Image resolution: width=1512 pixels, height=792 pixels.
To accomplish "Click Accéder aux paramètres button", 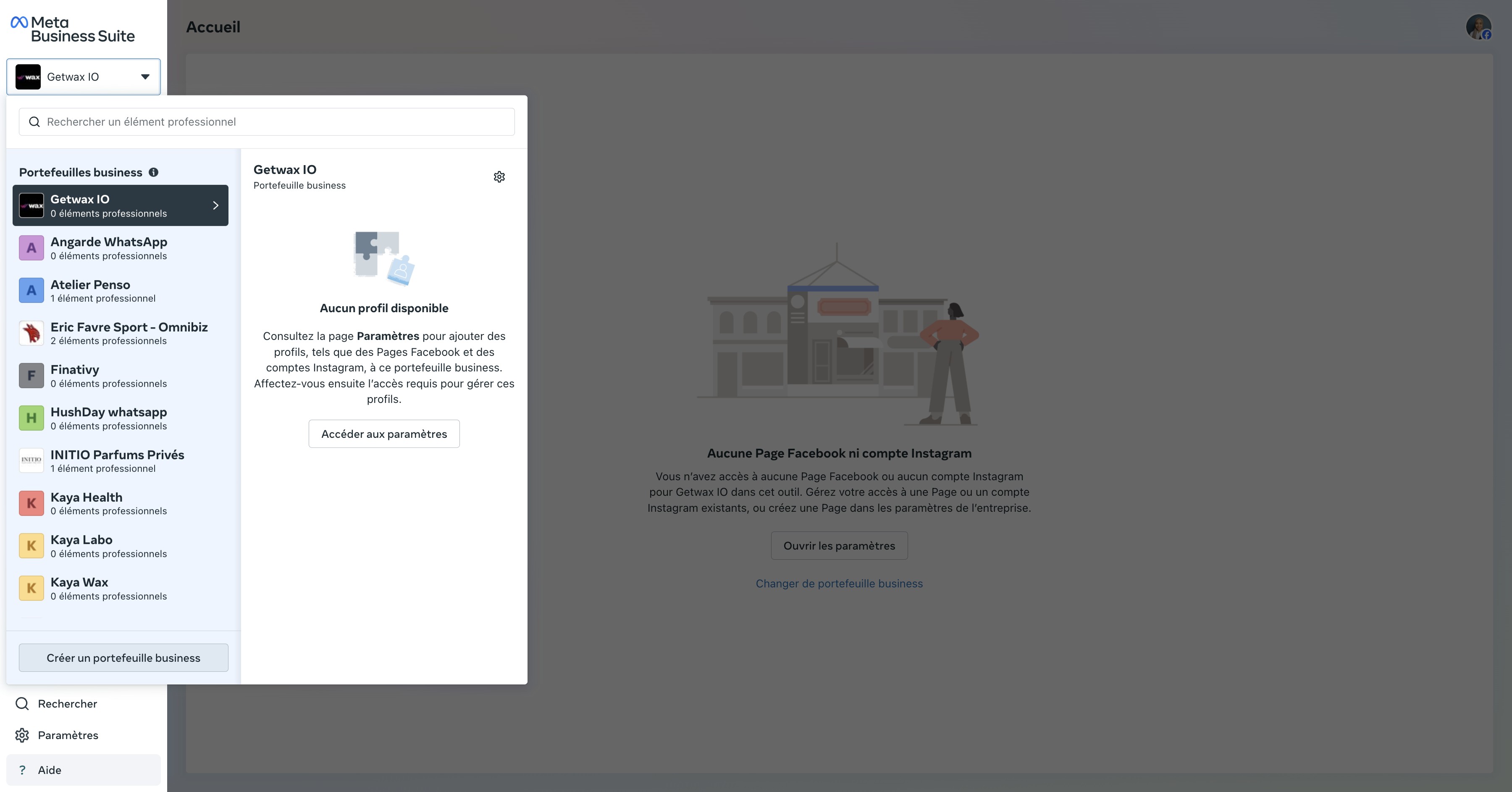I will [x=384, y=434].
